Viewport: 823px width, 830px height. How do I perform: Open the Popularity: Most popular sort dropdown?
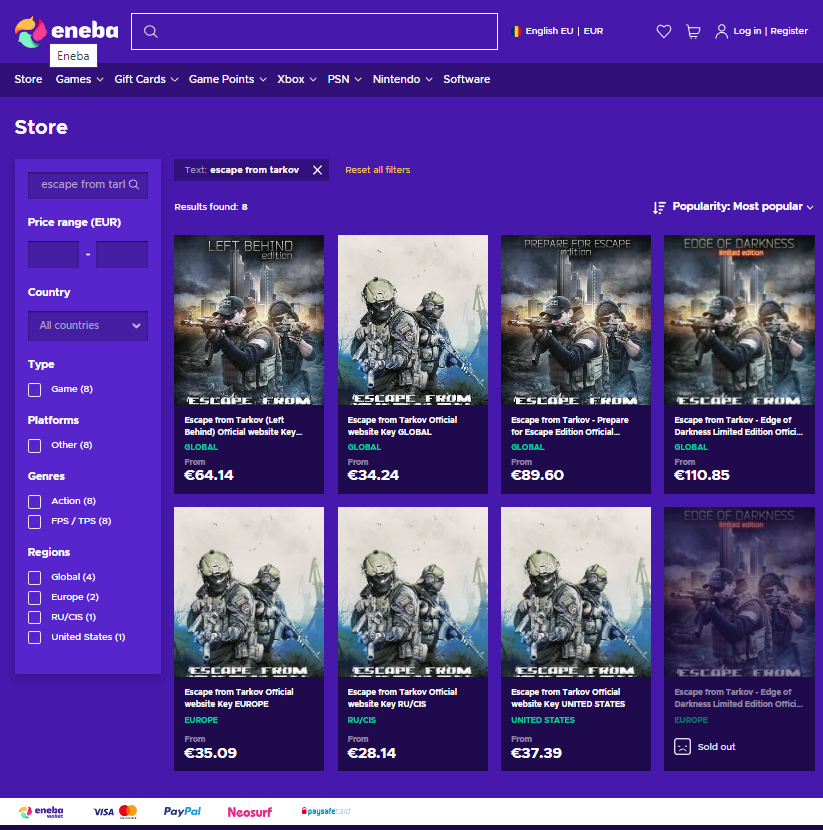pos(743,206)
